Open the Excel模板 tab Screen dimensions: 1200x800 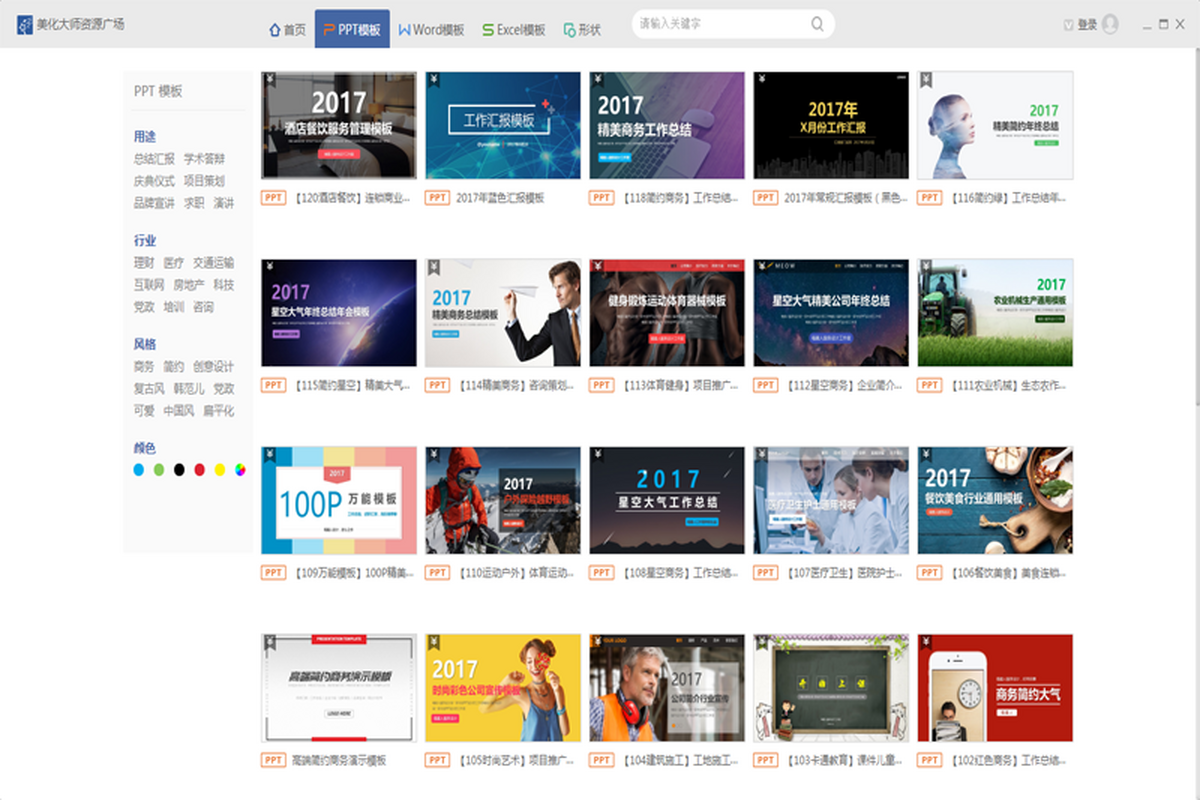(513, 30)
